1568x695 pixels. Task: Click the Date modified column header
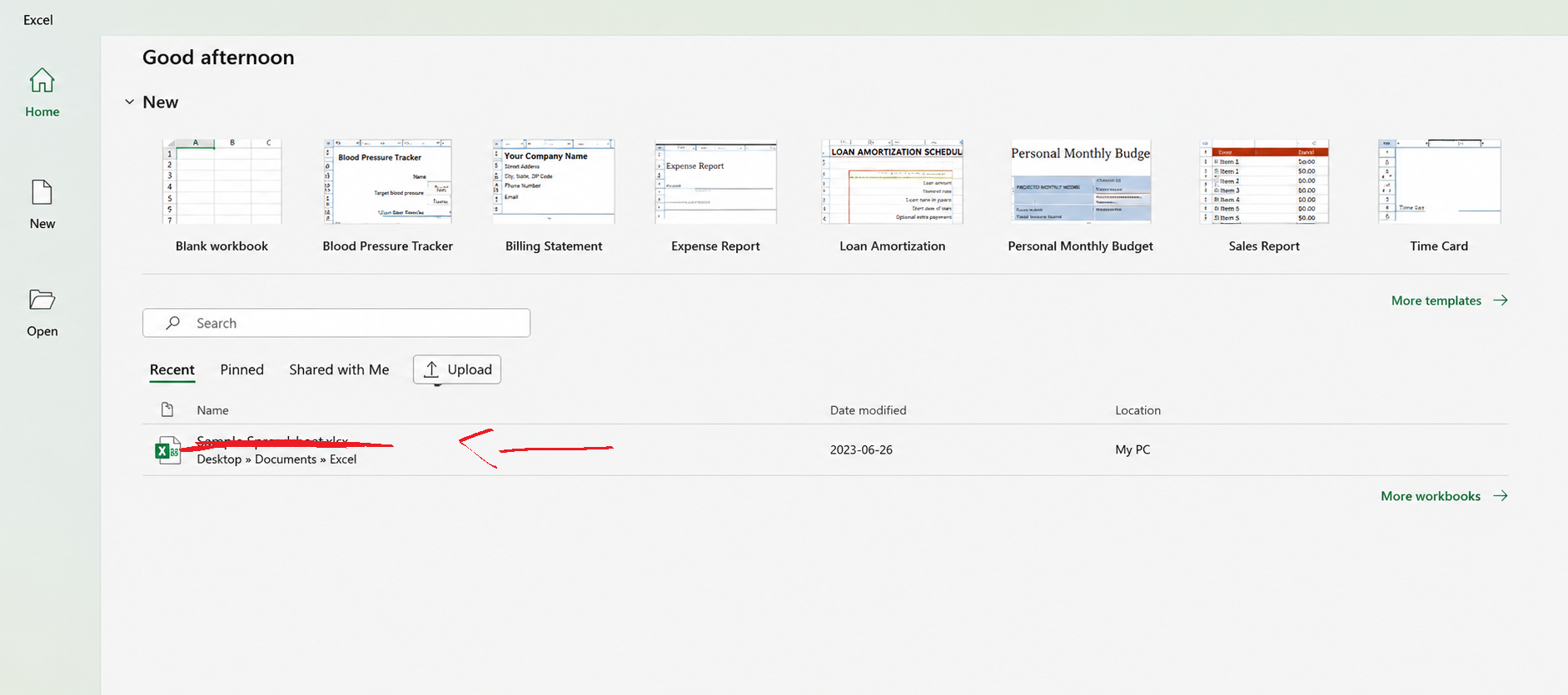[x=868, y=410]
